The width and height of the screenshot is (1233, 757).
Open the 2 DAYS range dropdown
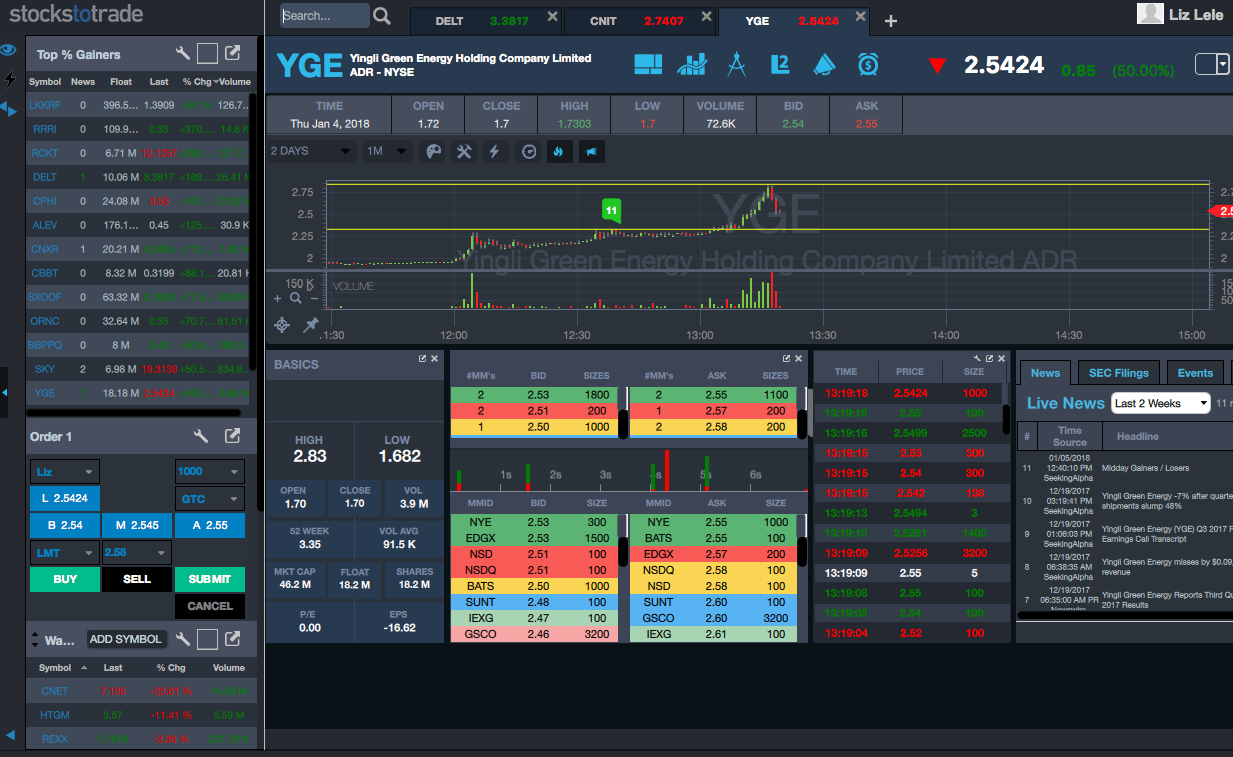311,151
